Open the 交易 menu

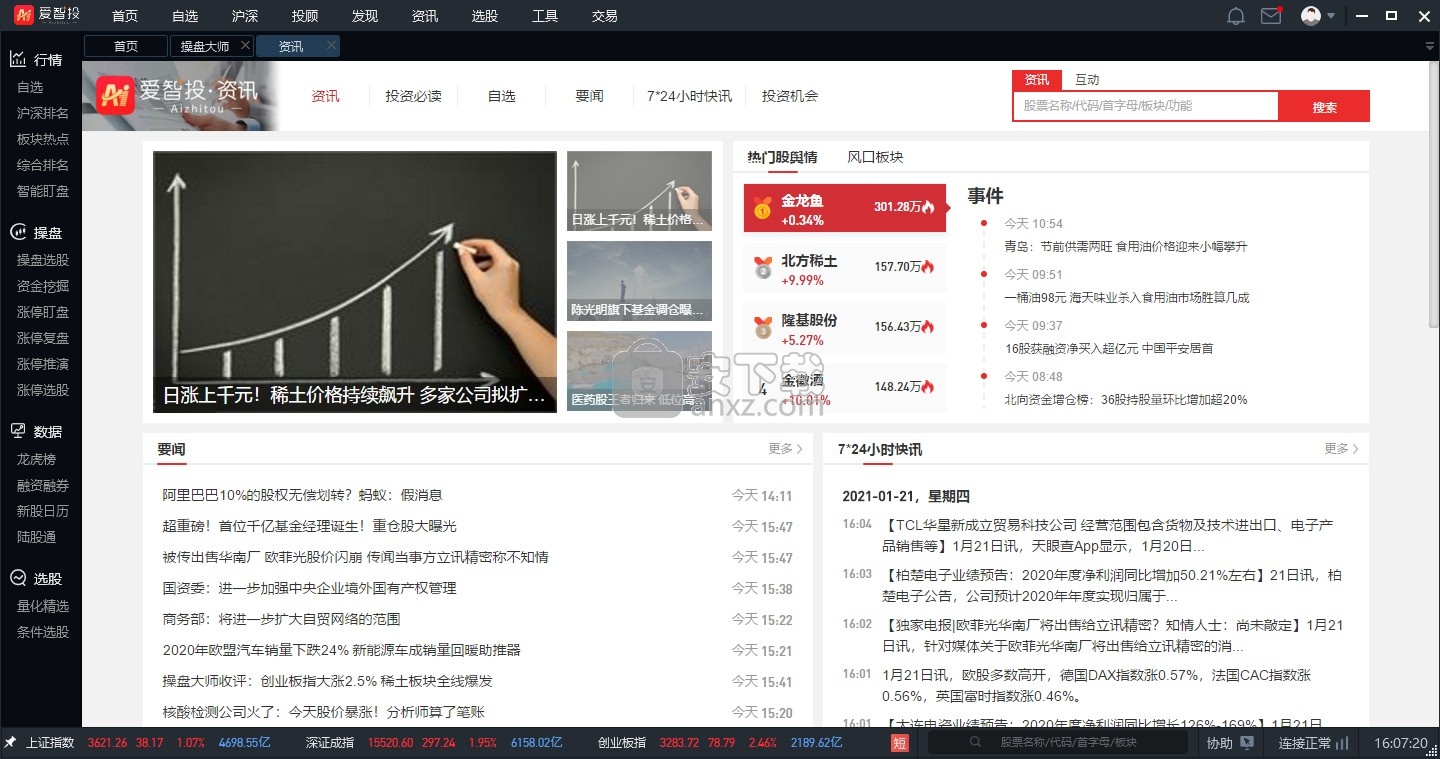pos(604,16)
